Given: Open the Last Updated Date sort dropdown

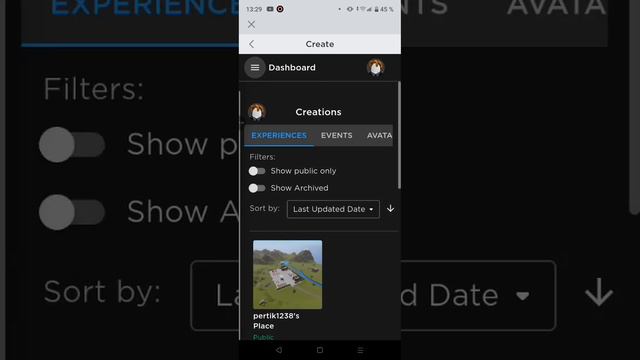Looking at the screenshot, I should point(333,209).
